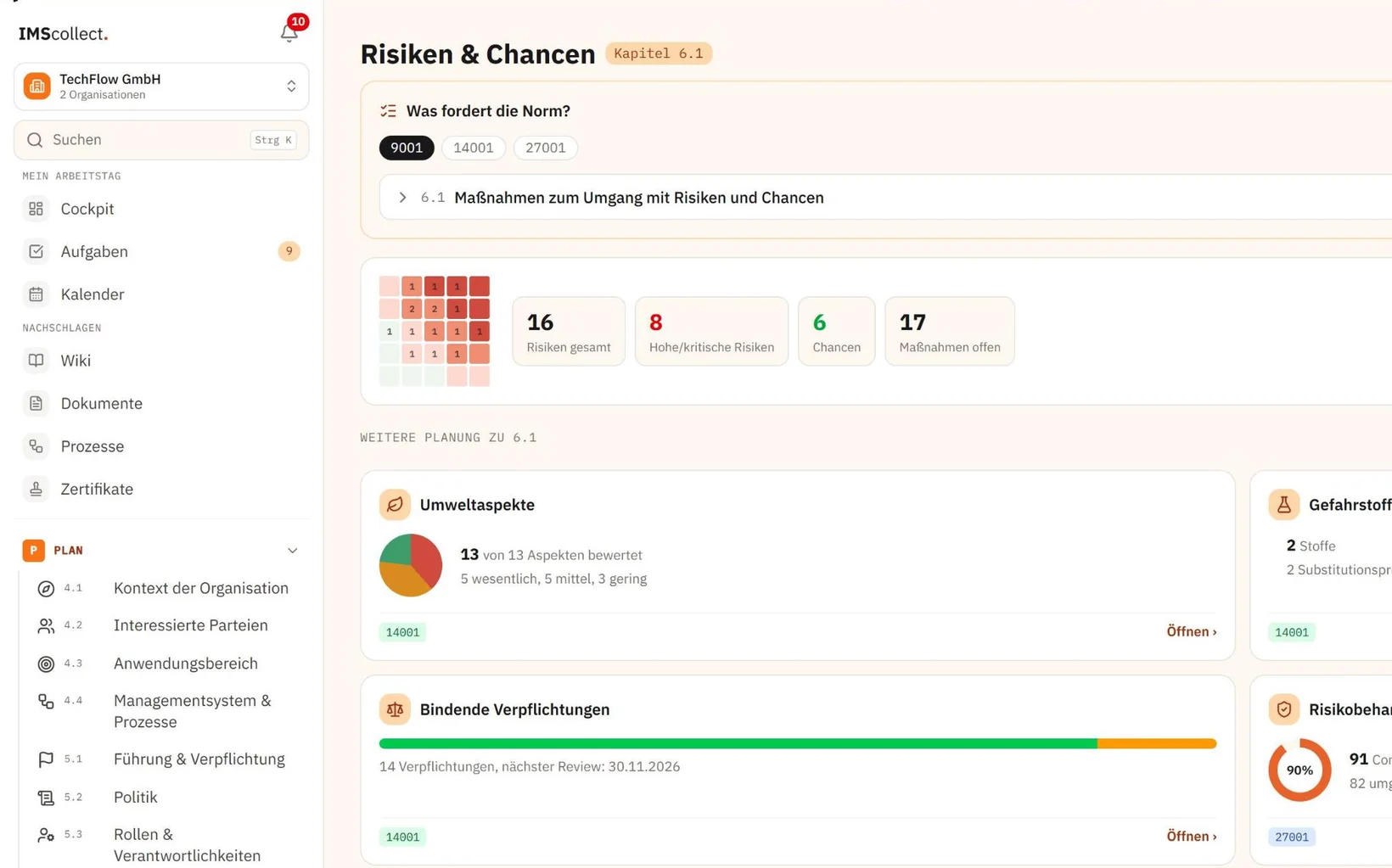Screen dimensions: 1392x868
Task: Open the Umweltaspekte card via Öffnen
Action: click(1191, 631)
